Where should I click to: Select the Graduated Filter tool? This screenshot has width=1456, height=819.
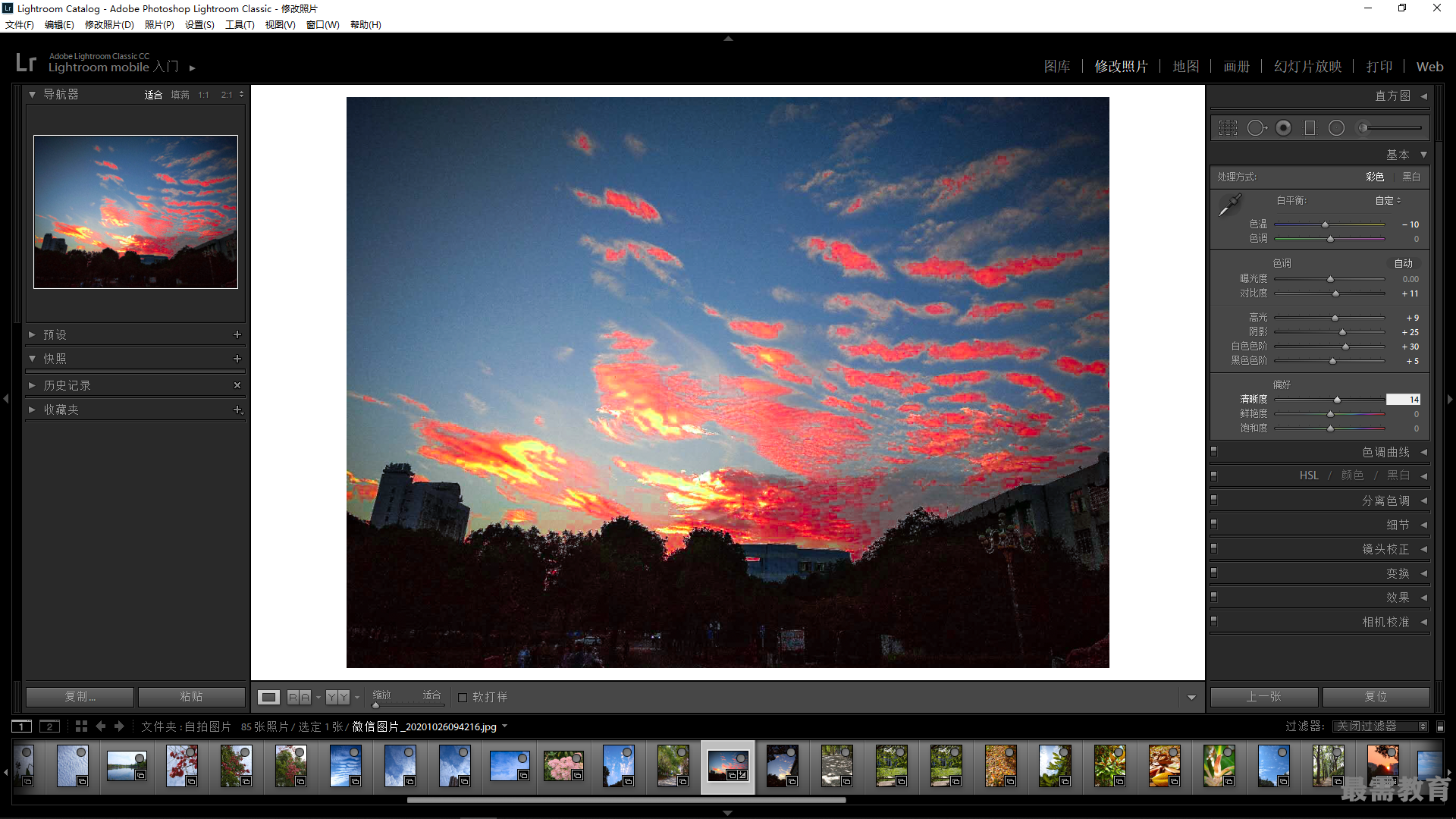pos(1310,128)
